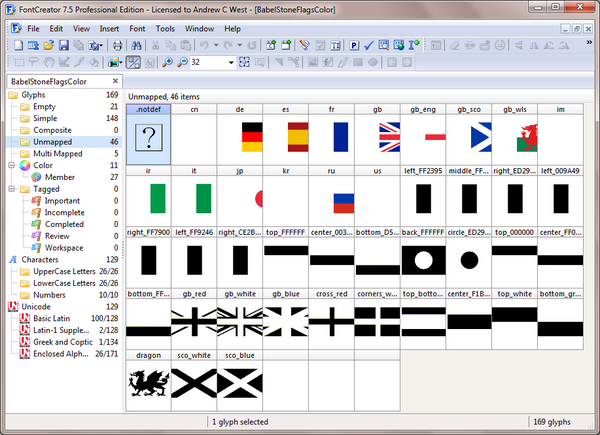Collapse the Color tree node
The width and height of the screenshot is (600, 435).
pos(11,165)
